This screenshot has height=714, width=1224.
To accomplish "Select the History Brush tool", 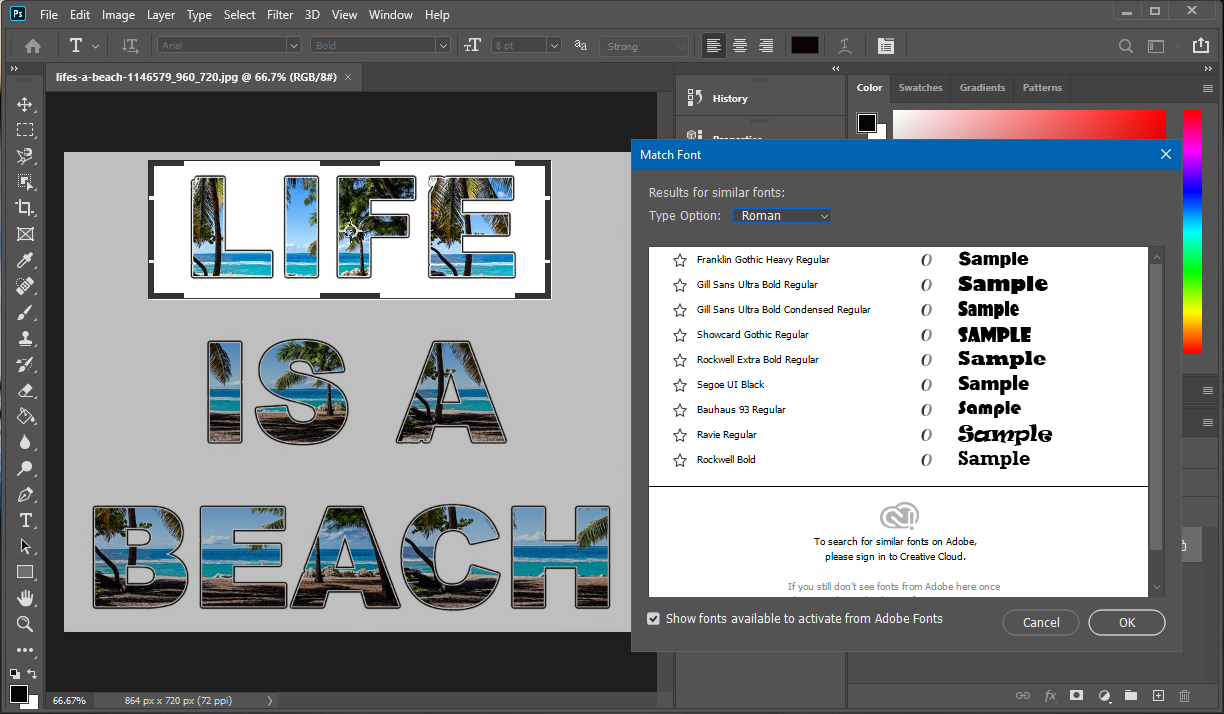I will tap(25, 364).
